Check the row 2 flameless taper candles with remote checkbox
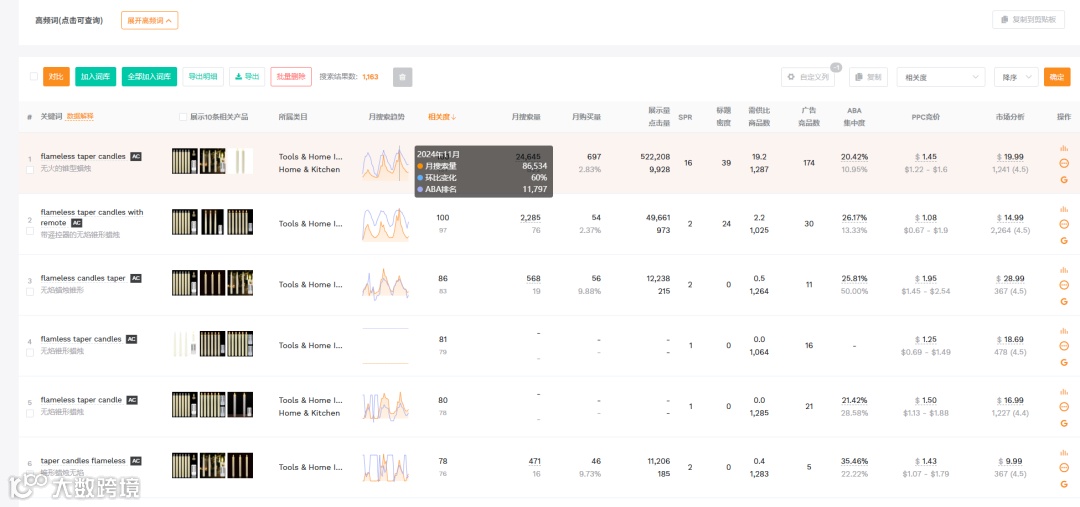The image size is (1080, 507). click(x=30, y=231)
